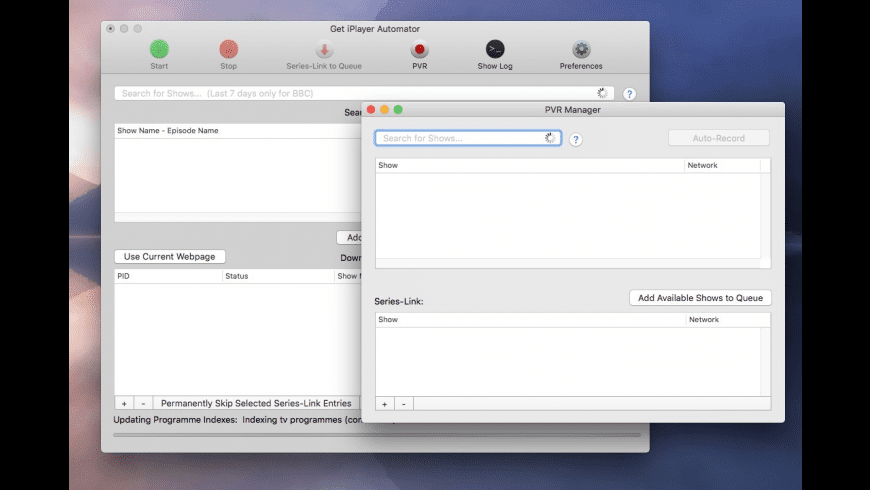The width and height of the screenshot is (870, 490).
Task: Open Show Log terminal icon
Action: [x=495, y=49]
